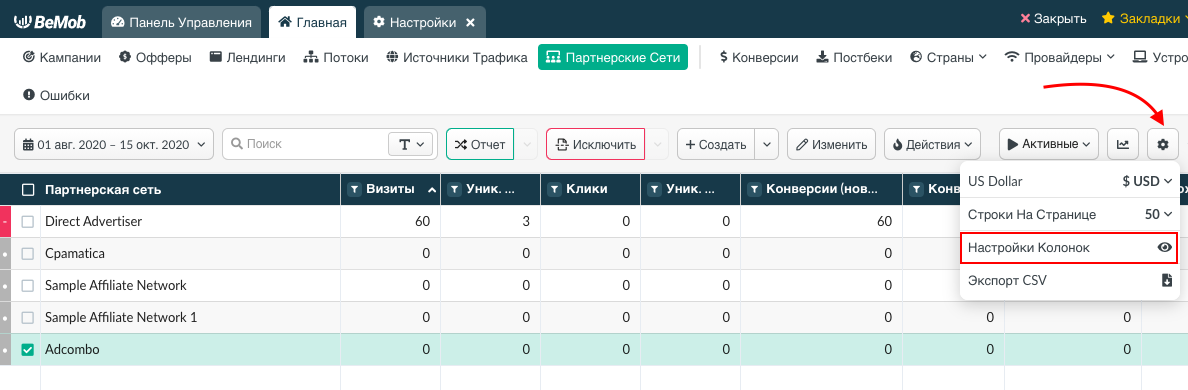
Task: Click the gear settings icon button
Action: click(1164, 144)
